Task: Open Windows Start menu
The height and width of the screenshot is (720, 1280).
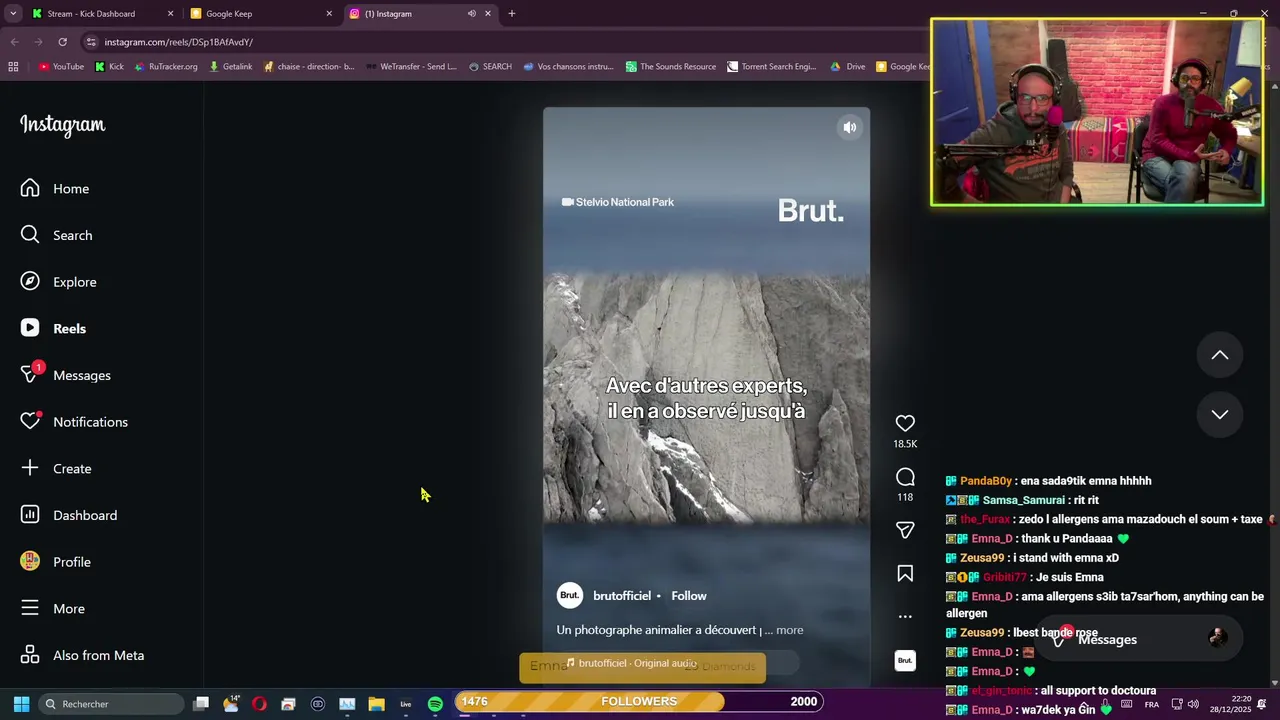Action: tap(21, 704)
